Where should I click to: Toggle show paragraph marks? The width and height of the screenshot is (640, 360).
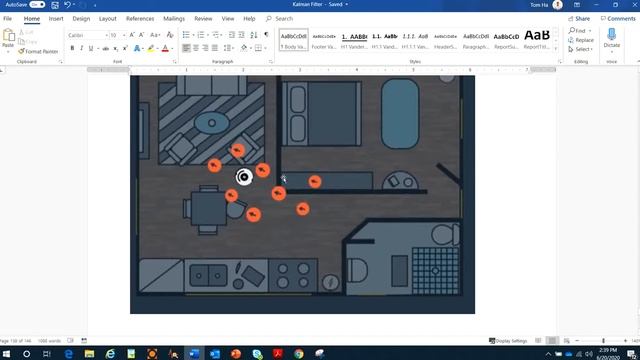[x=267, y=35]
